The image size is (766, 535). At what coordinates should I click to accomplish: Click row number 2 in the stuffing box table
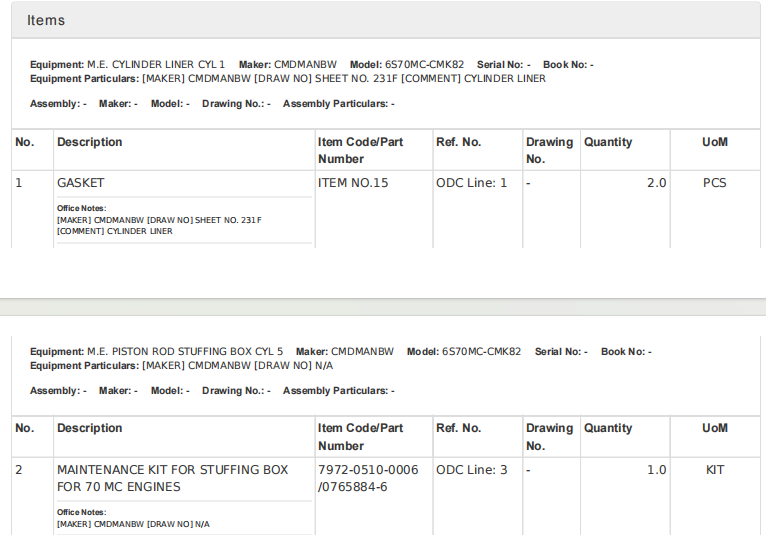click(x=19, y=469)
